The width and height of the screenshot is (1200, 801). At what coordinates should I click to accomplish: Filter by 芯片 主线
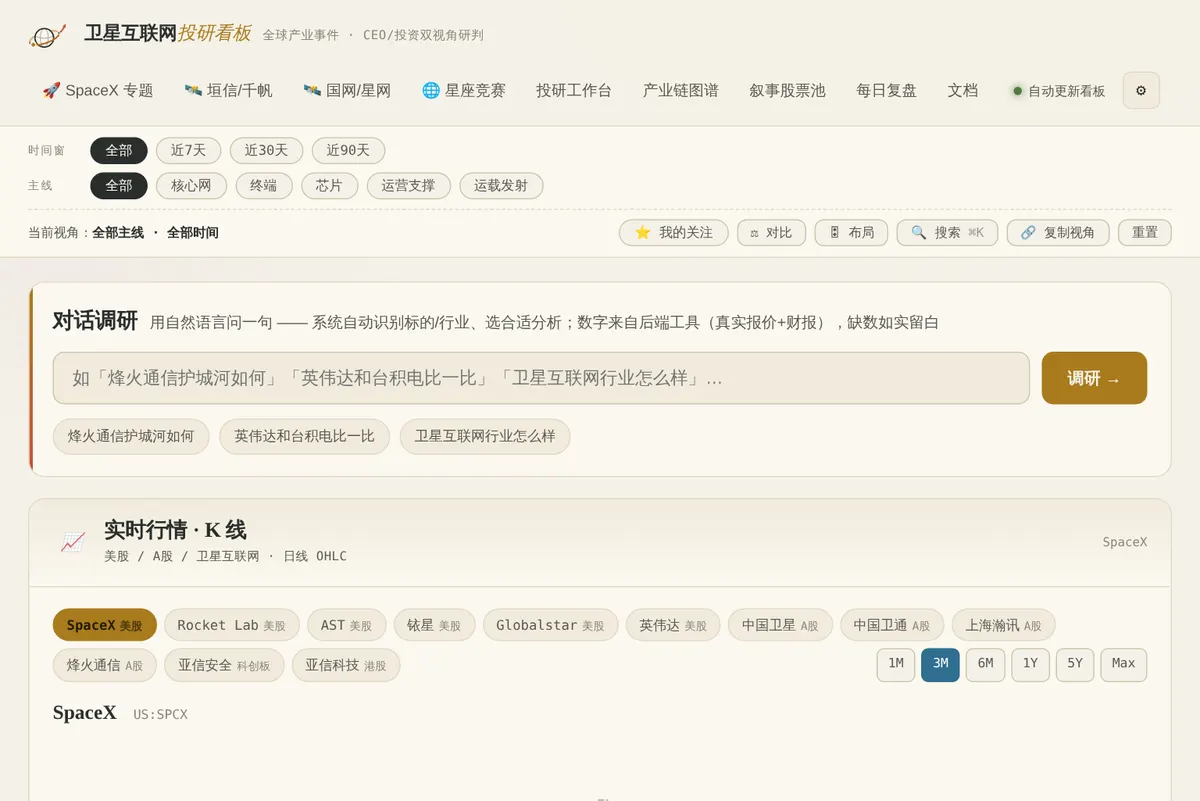(329, 186)
